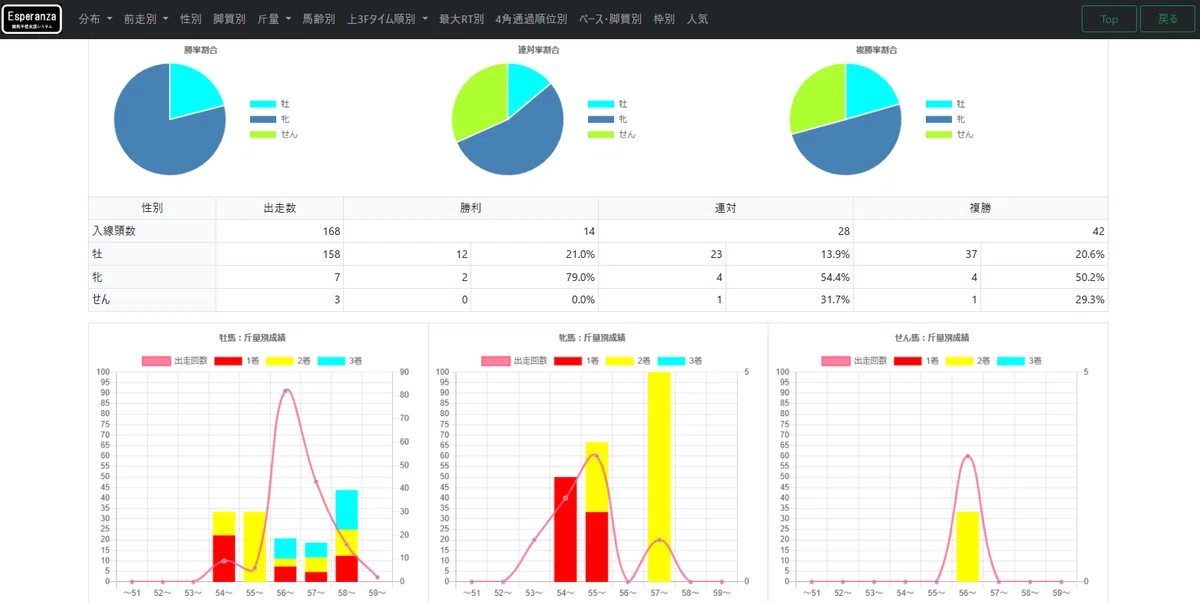Toggle 牝 legend in 連対率割合 pie chart

608,119
